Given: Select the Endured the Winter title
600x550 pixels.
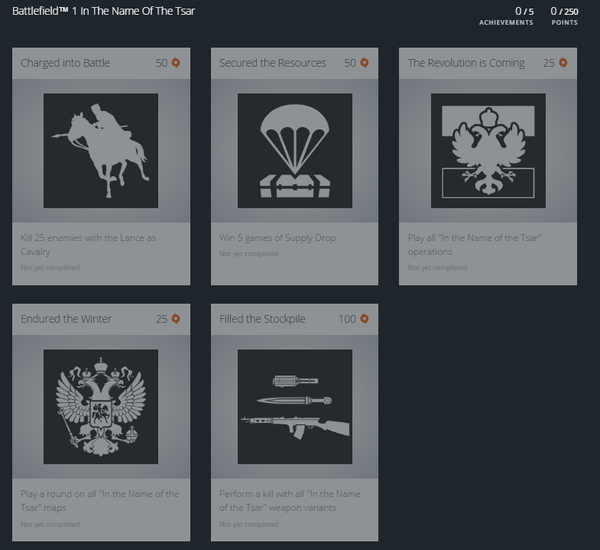Looking at the screenshot, I should [66, 319].
